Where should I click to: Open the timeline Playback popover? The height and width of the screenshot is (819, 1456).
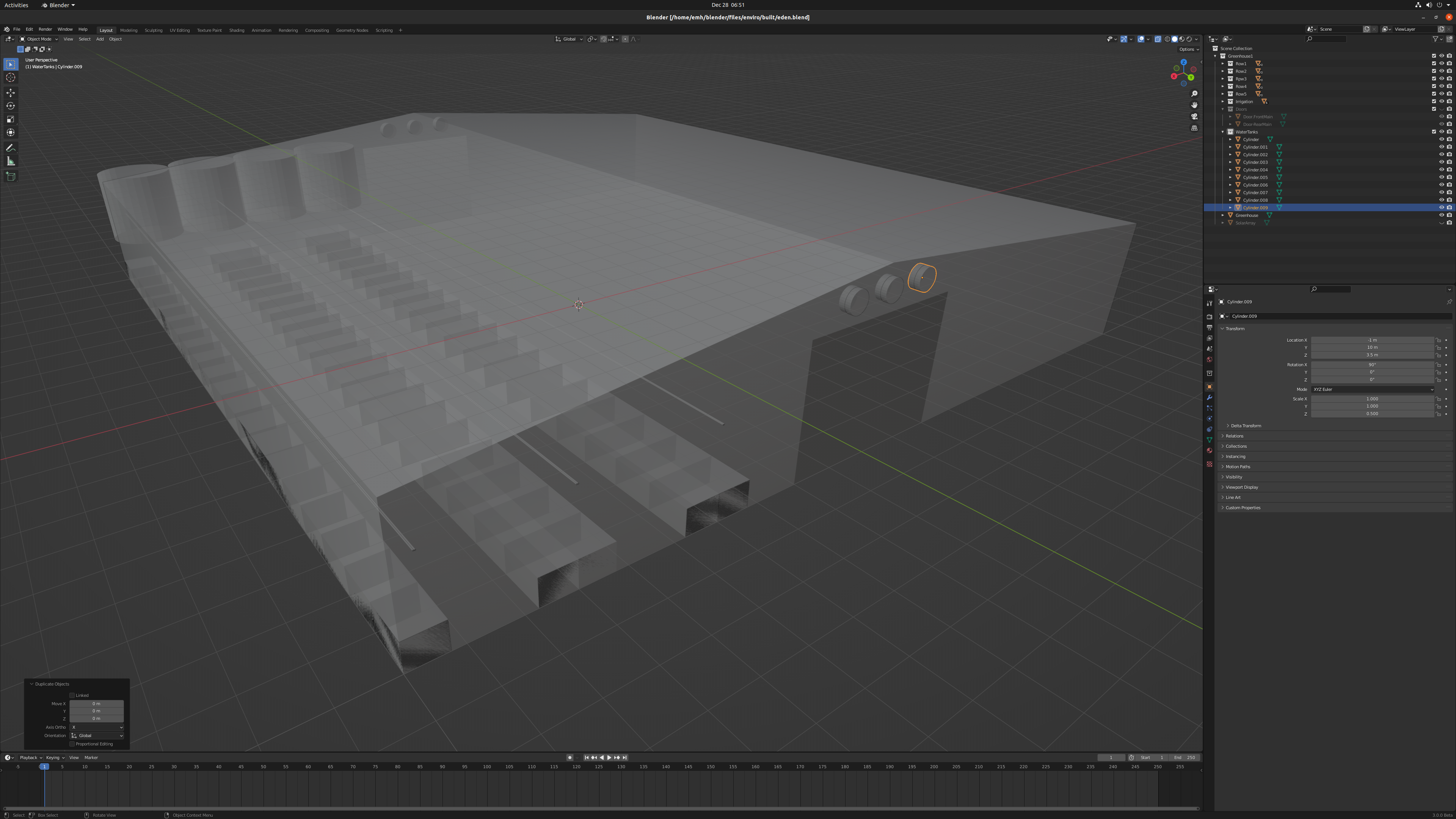coord(30,758)
